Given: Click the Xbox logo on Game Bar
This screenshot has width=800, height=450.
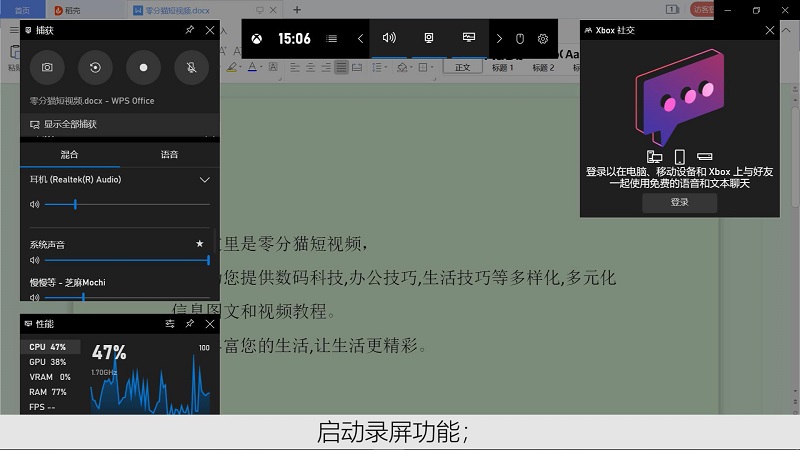Looking at the screenshot, I should coord(257,39).
